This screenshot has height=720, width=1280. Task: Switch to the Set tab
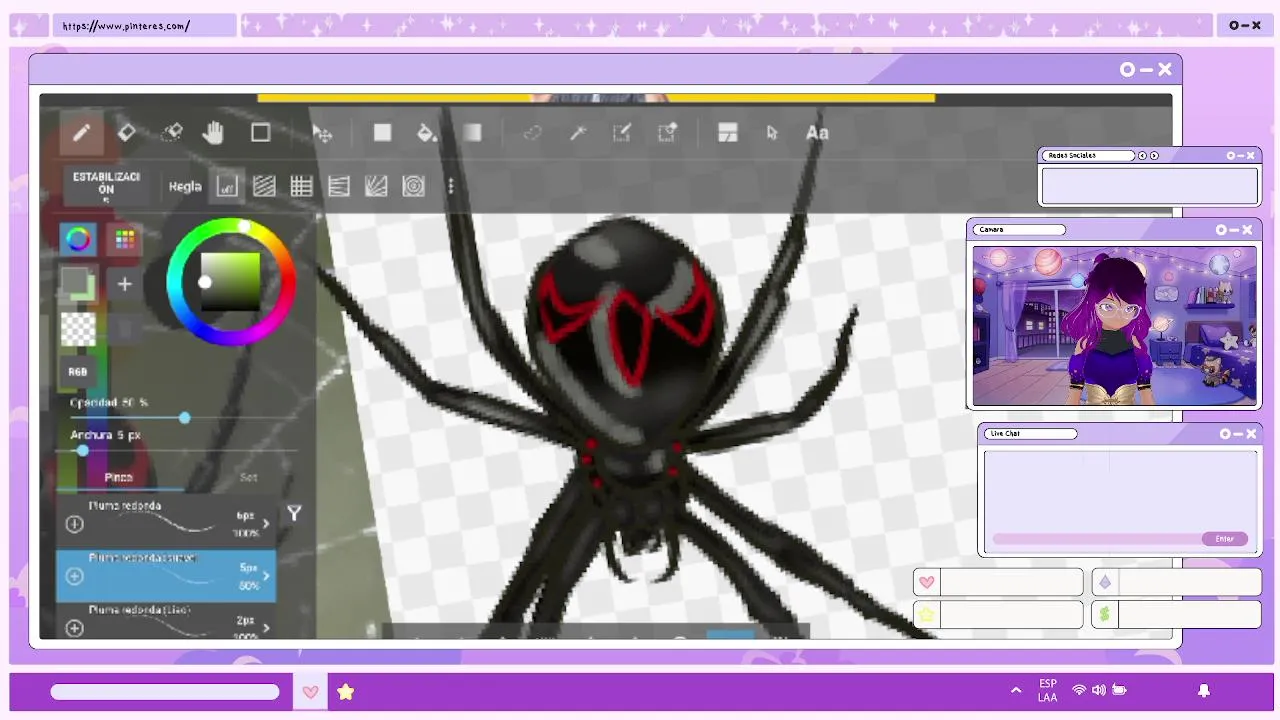click(248, 477)
